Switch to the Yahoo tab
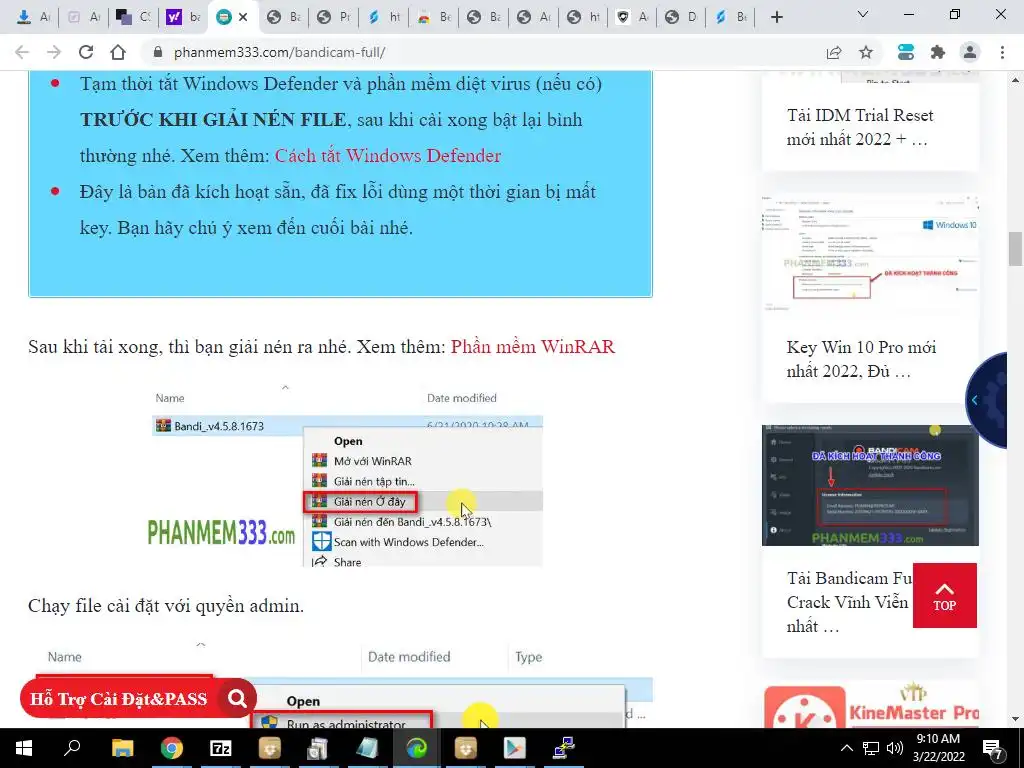 183,17
